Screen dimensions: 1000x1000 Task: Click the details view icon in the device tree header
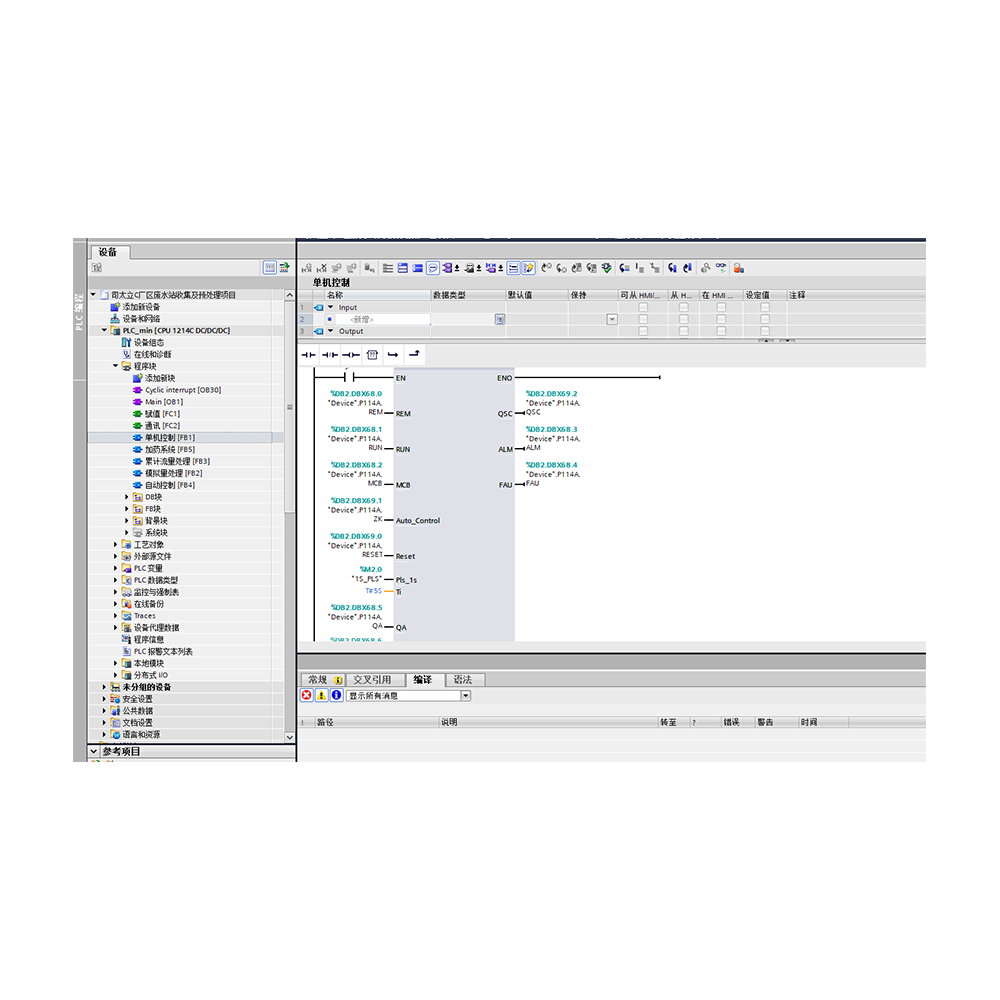pyautogui.click(x=270, y=268)
